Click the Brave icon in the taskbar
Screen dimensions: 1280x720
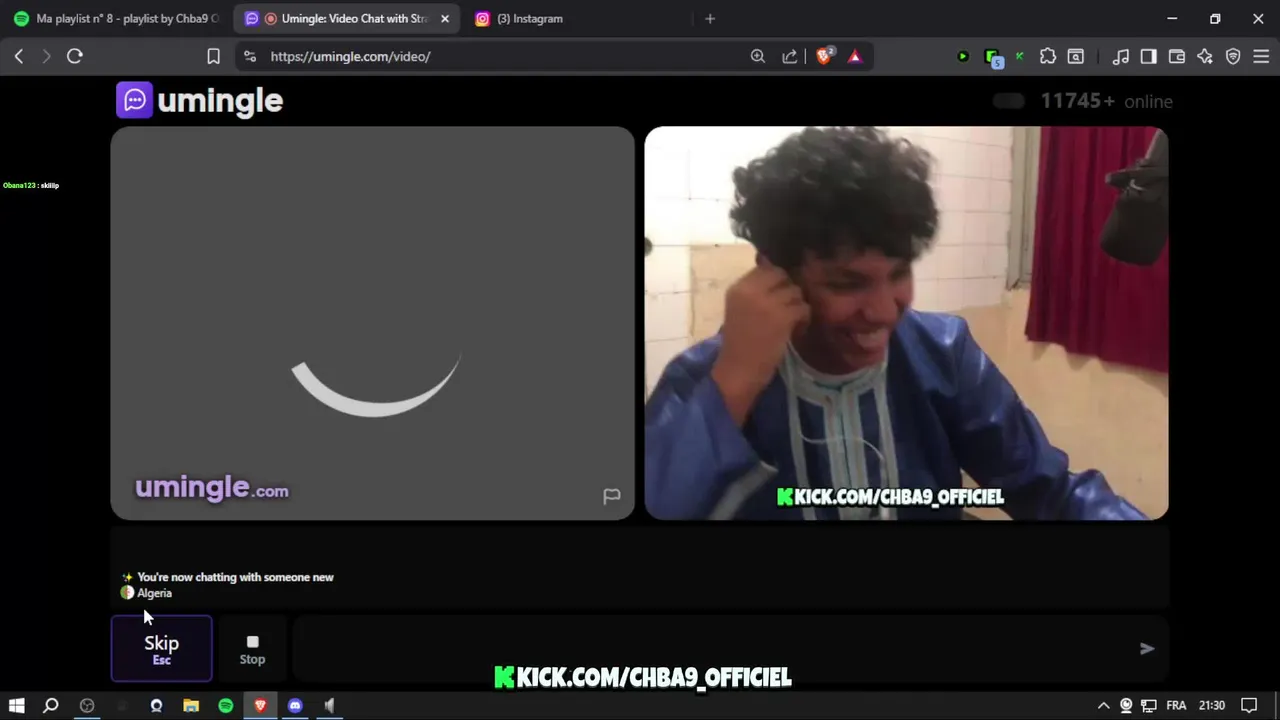(x=260, y=706)
